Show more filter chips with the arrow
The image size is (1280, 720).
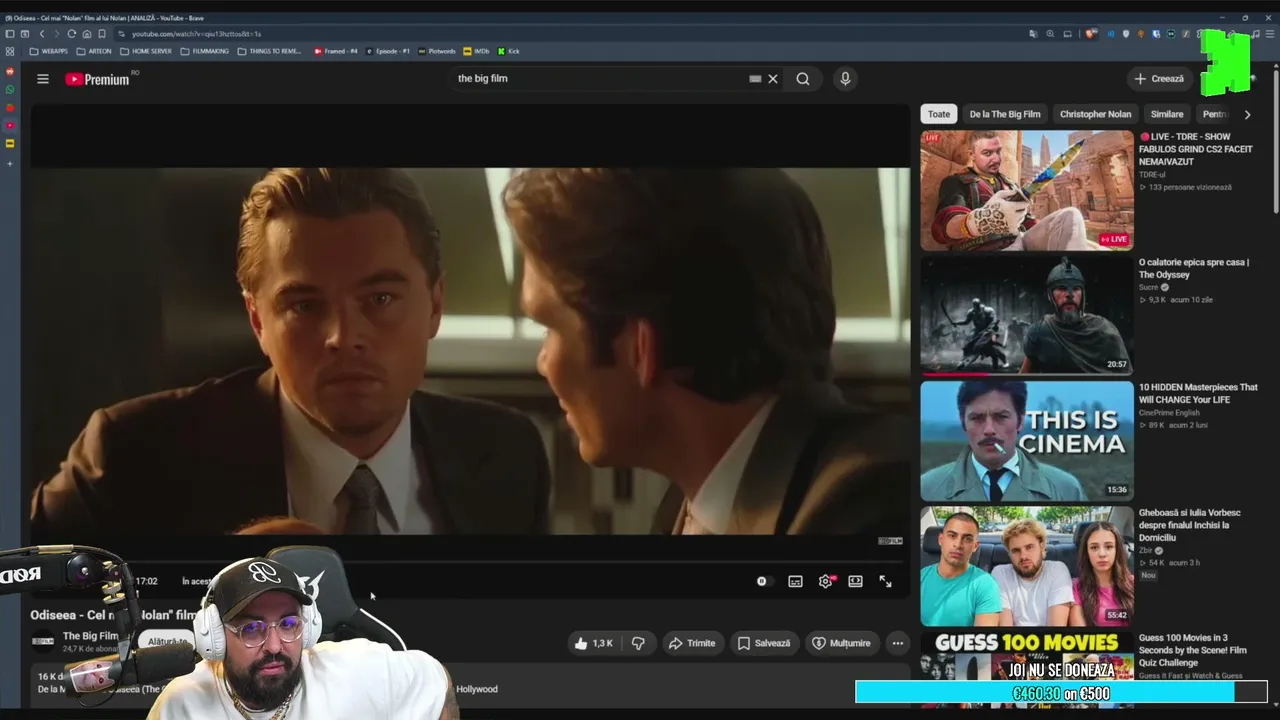coord(1247,114)
